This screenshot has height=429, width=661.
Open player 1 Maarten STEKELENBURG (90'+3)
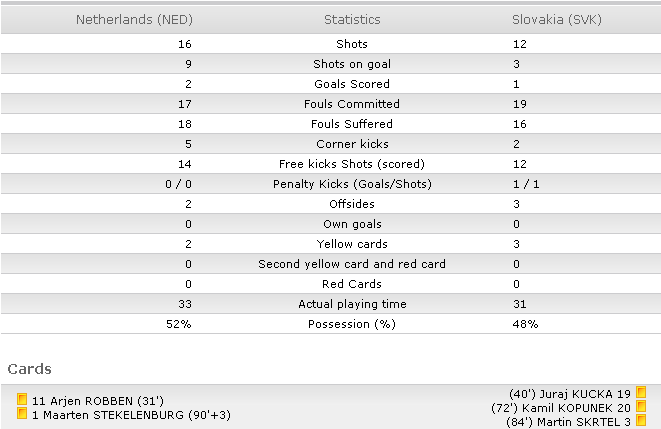pyautogui.click(x=132, y=415)
